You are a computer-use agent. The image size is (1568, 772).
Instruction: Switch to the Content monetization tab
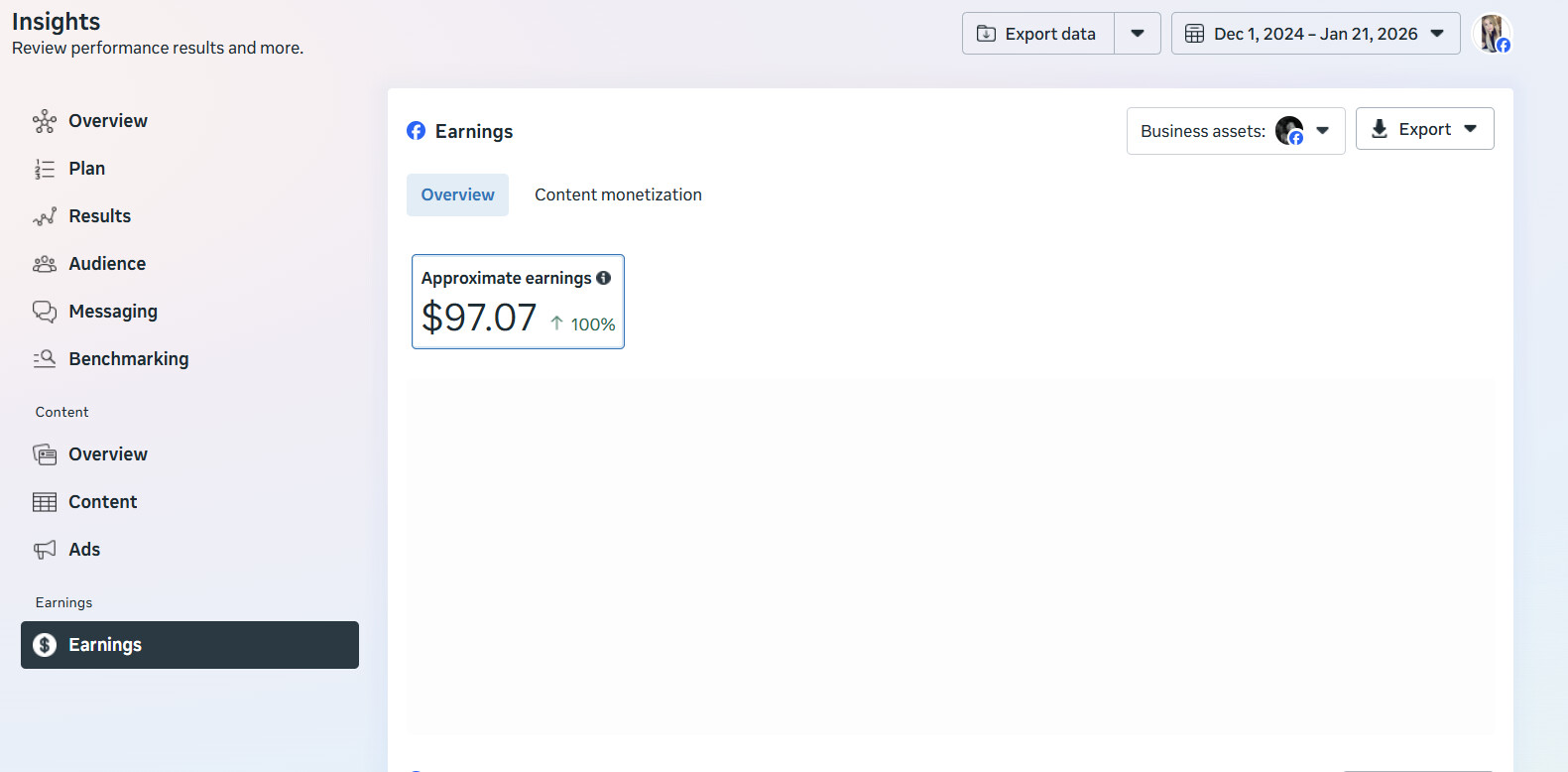tap(618, 195)
